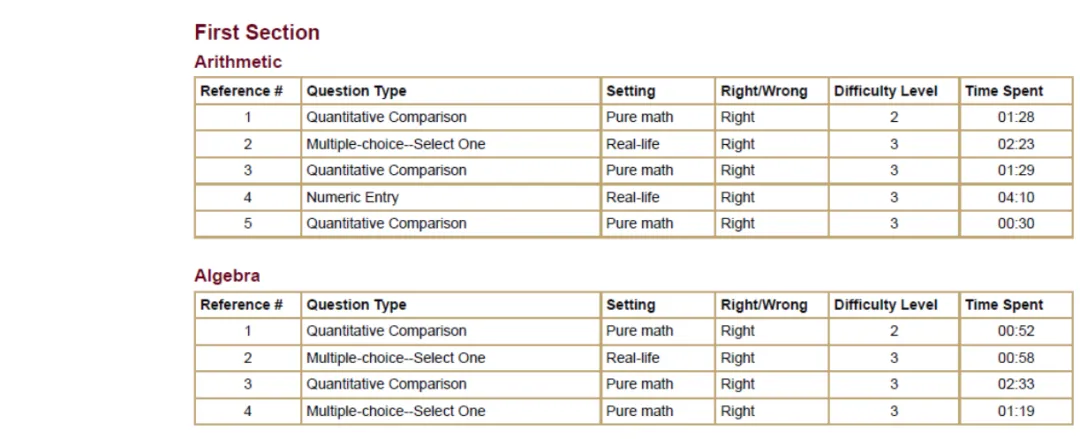Image resolution: width=1080 pixels, height=439 pixels.
Task: Select Numeric Entry cell in Arithmetic table
Action: (352, 197)
